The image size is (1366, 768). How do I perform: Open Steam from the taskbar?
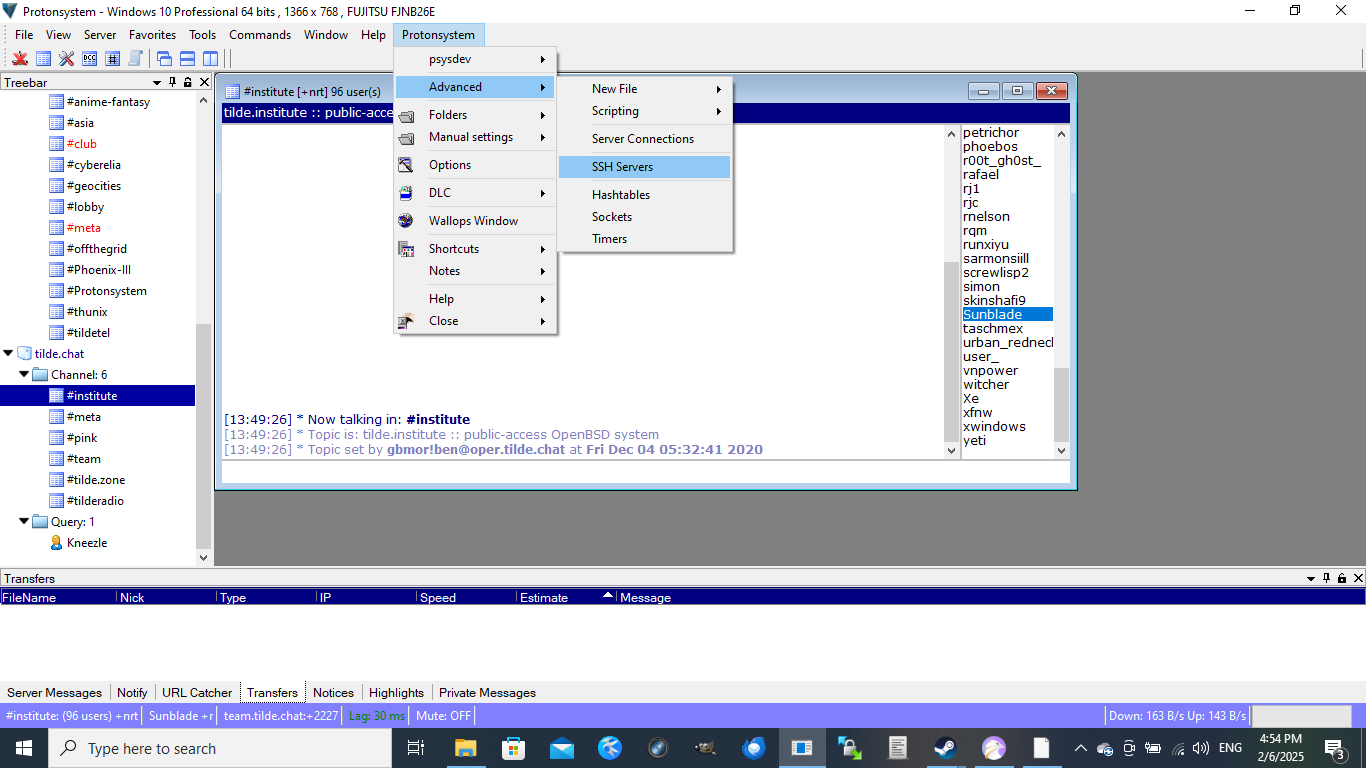945,748
